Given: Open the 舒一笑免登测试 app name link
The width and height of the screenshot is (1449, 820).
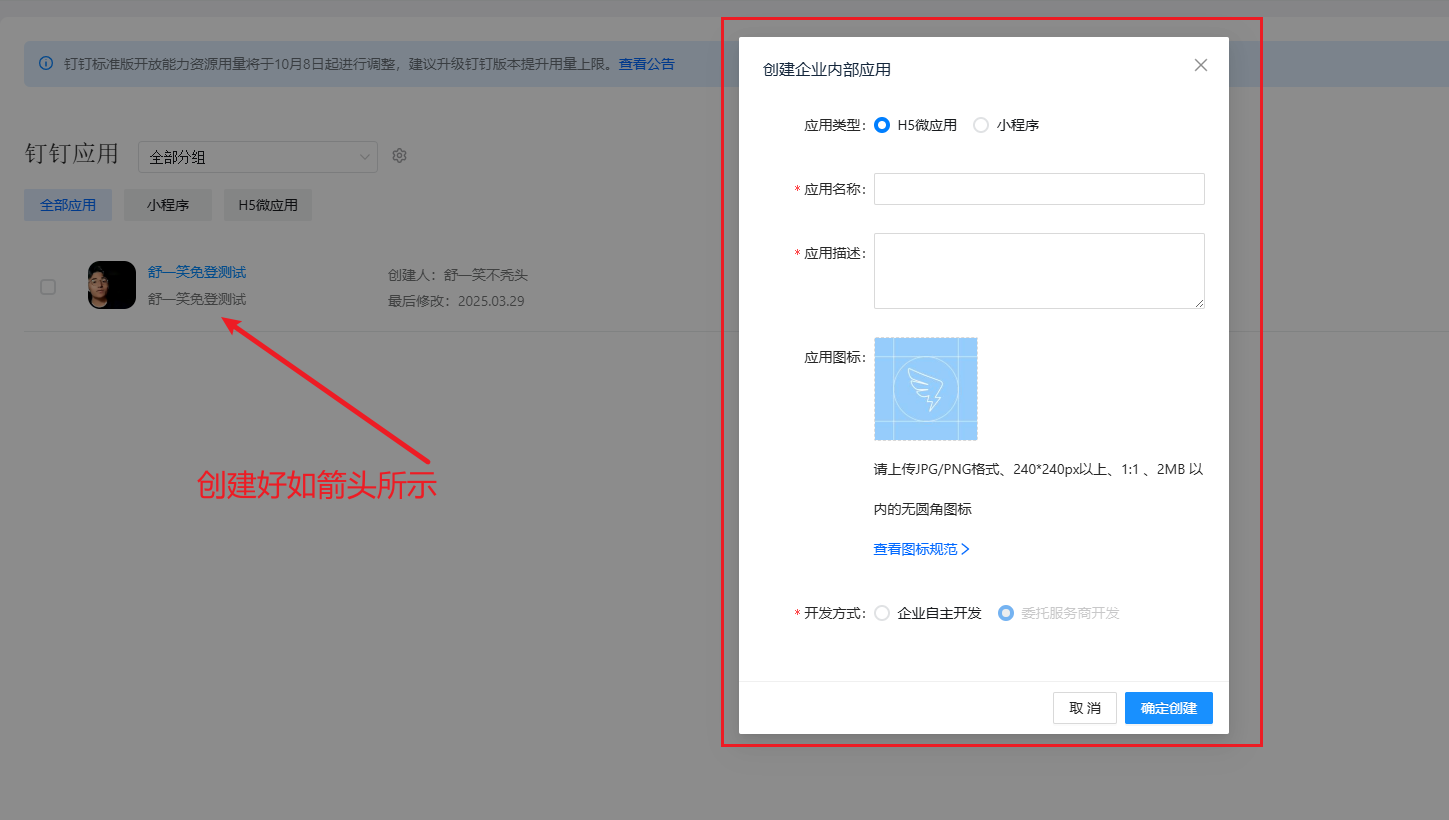Looking at the screenshot, I should (x=197, y=272).
